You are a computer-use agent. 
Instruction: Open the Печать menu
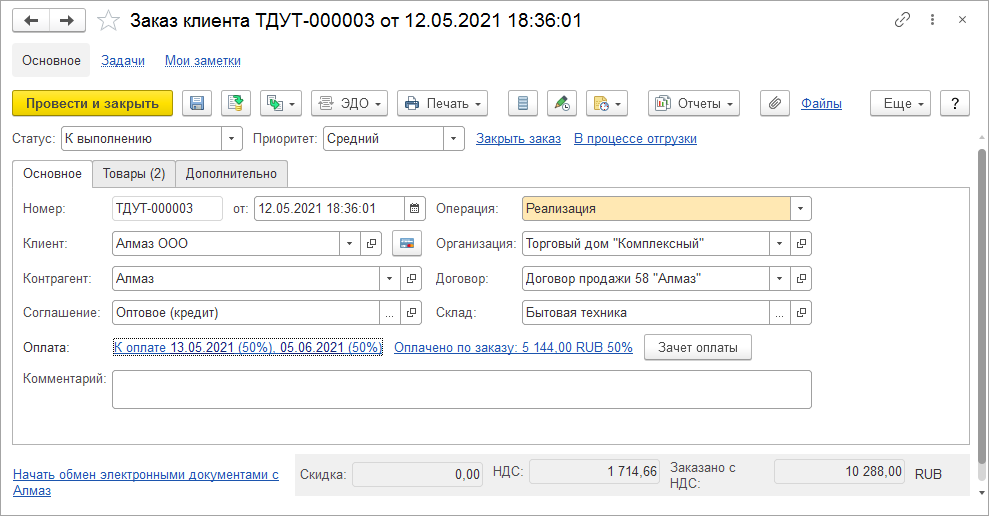point(442,104)
